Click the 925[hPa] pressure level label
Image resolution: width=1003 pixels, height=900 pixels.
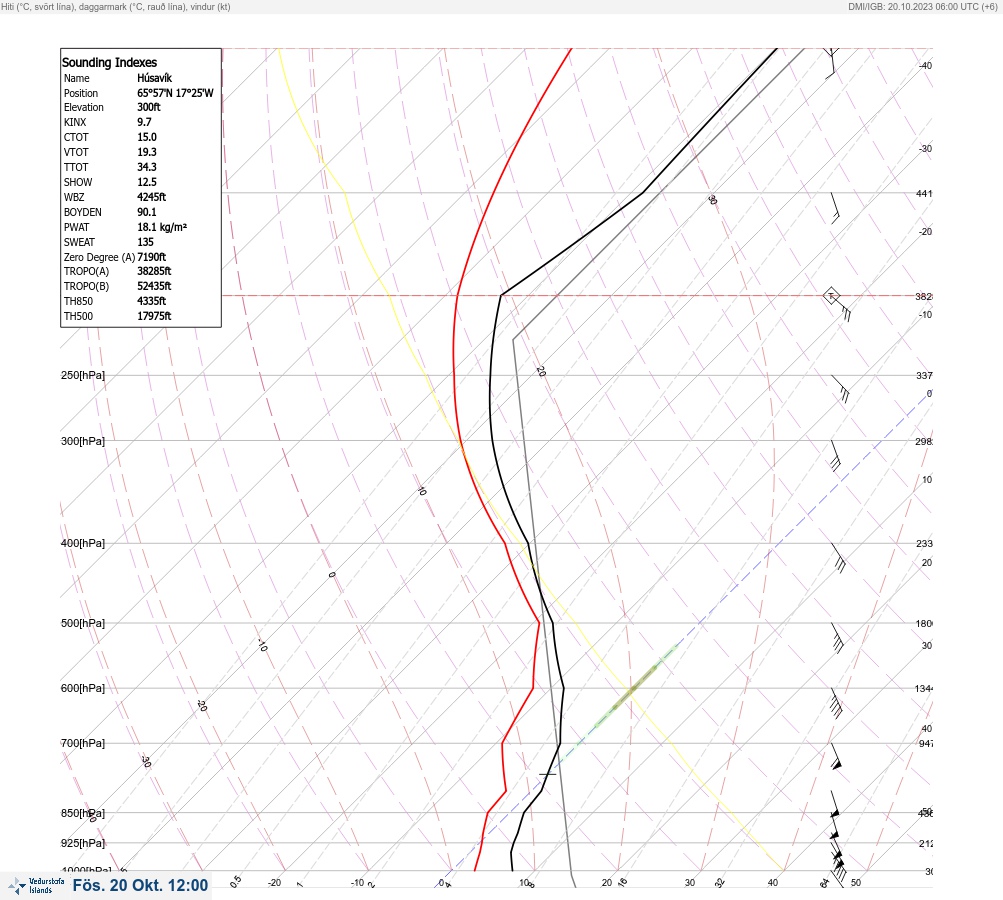tap(83, 844)
